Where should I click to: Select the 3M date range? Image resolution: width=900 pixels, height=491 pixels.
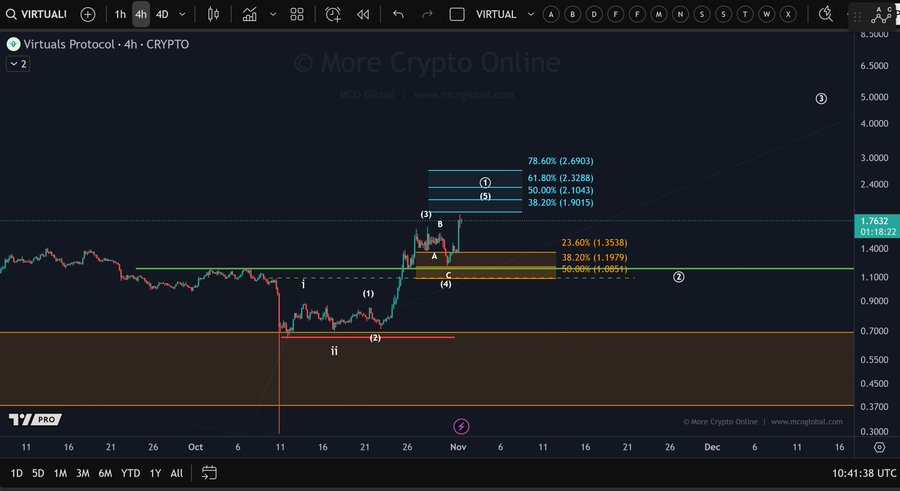83,473
